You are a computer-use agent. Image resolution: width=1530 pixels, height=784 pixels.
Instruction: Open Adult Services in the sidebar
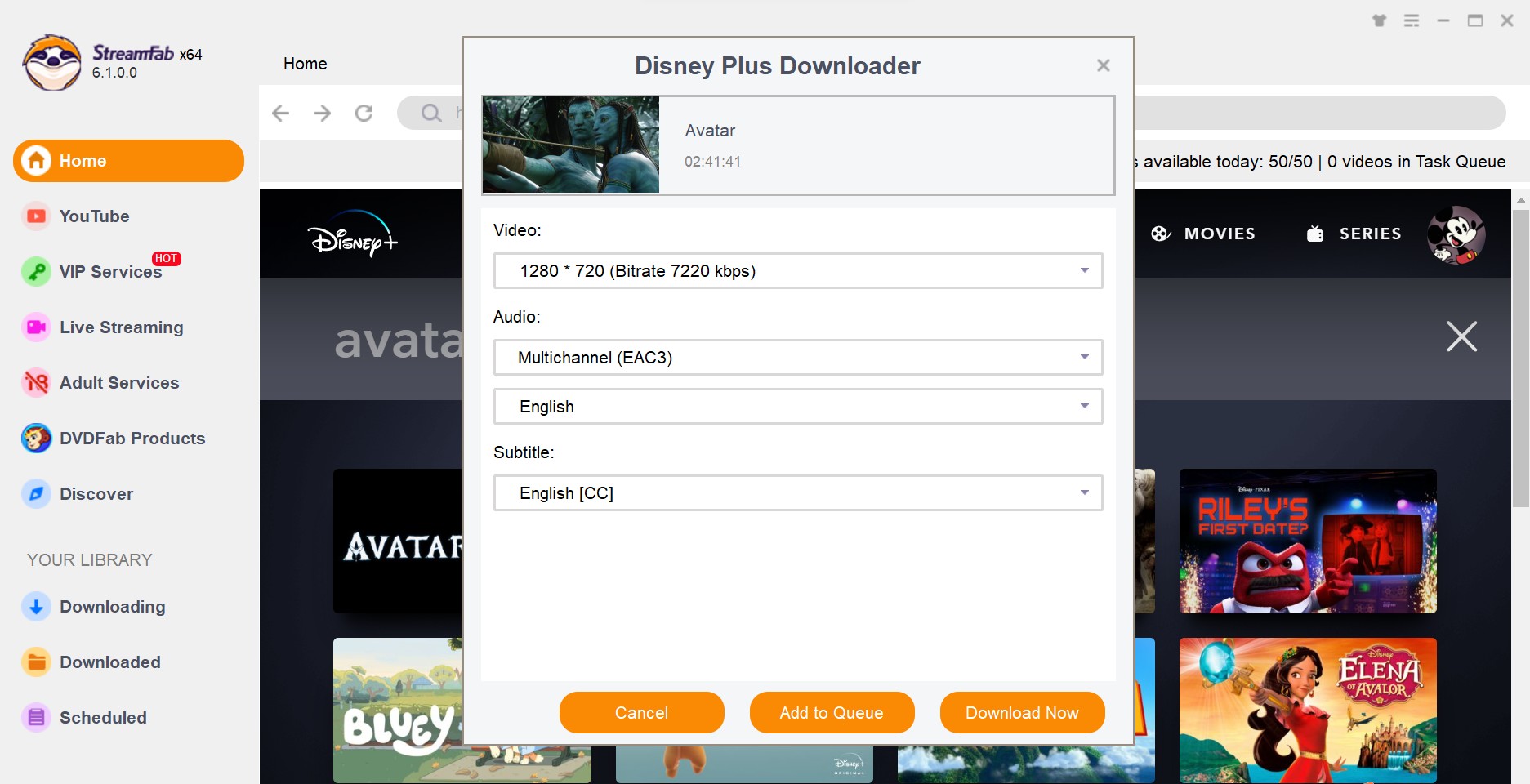(119, 383)
